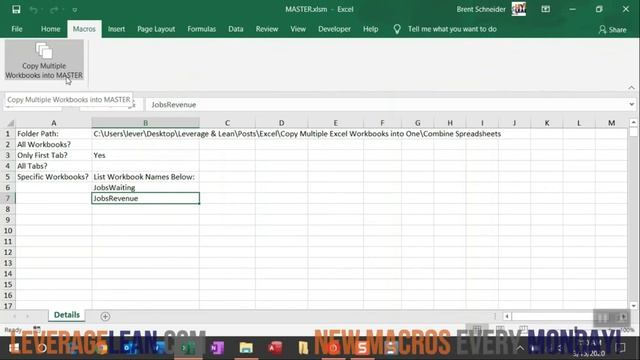Open the Developer tab
The width and height of the screenshot is (640, 360).
pyautogui.click(x=334, y=29)
